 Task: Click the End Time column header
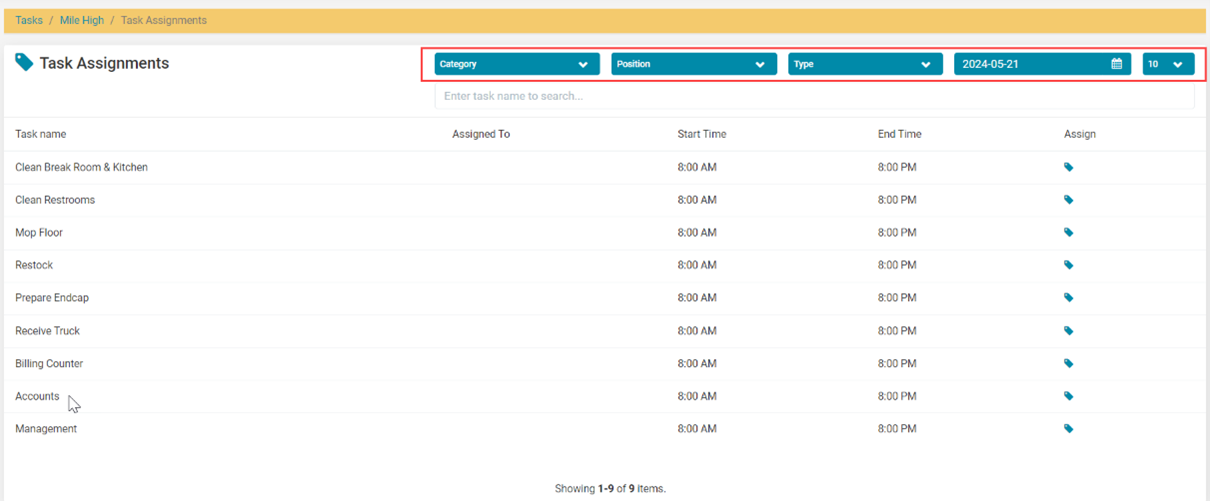[x=900, y=134]
